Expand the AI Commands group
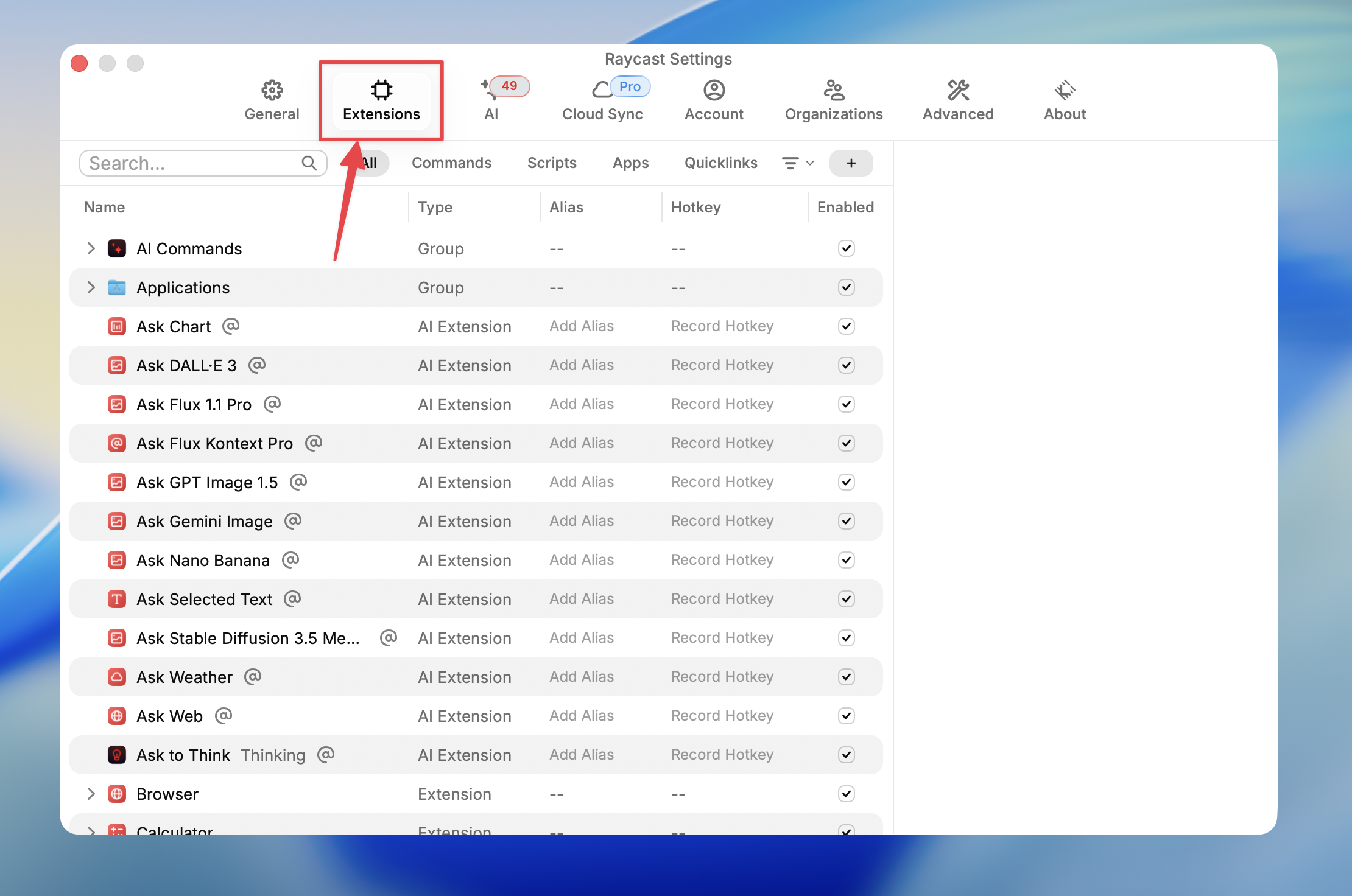This screenshot has width=1352, height=896. point(91,248)
